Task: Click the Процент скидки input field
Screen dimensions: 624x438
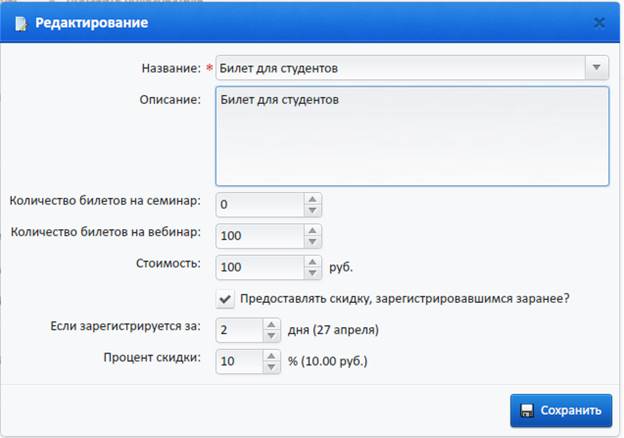Action: (x=240, y=362)
